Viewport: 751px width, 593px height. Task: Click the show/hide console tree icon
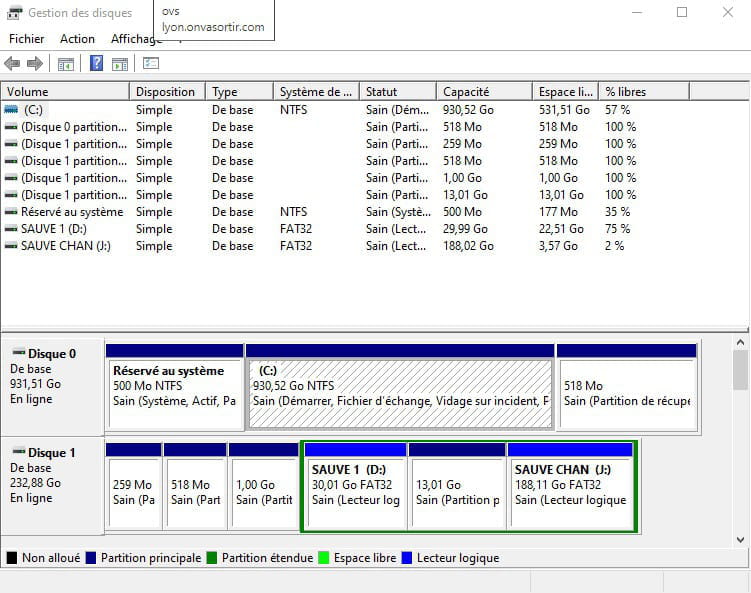pyautogui.click(x=66, y=64)
